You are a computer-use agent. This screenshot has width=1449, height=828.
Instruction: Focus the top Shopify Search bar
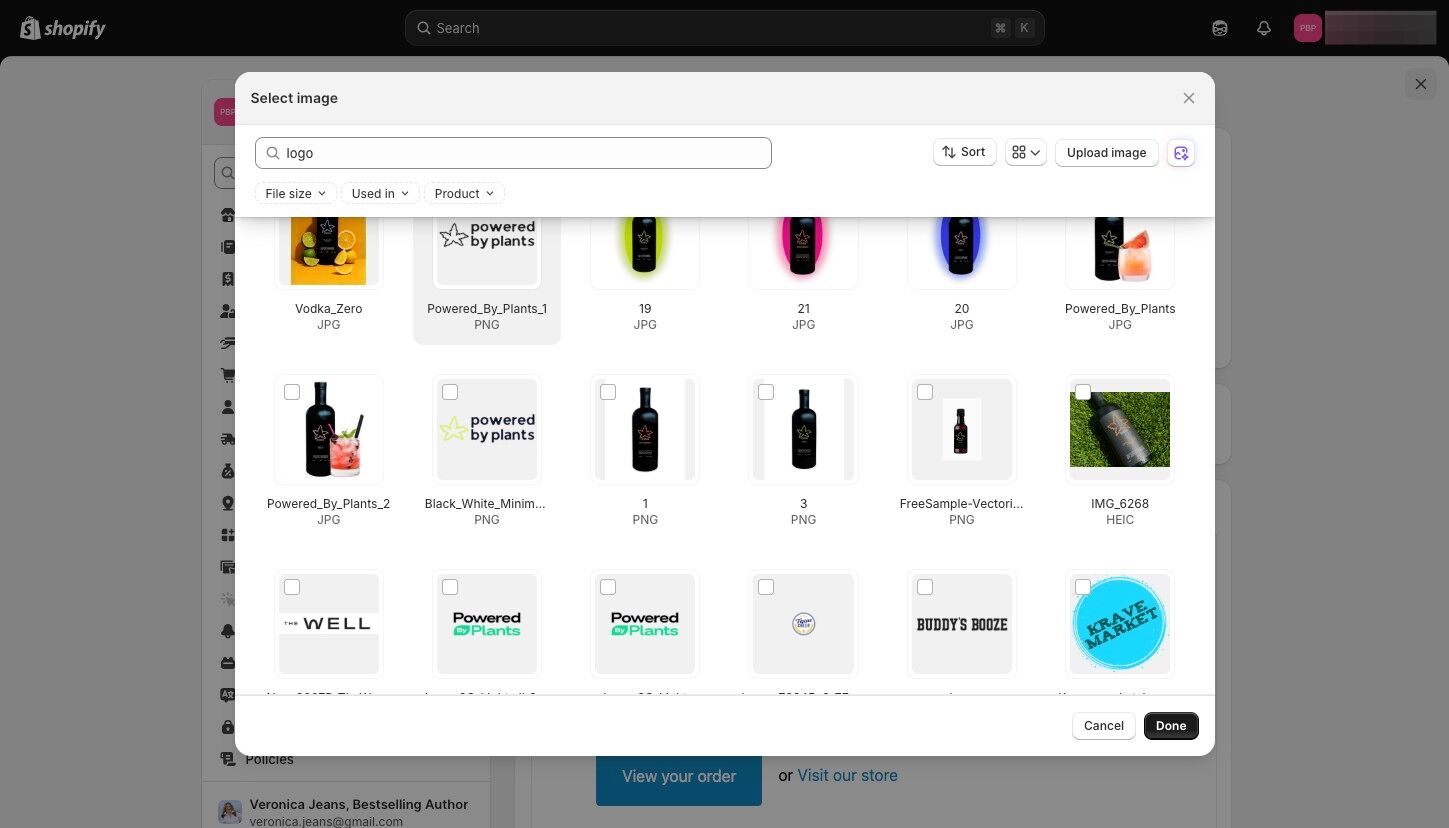point(724,28)
